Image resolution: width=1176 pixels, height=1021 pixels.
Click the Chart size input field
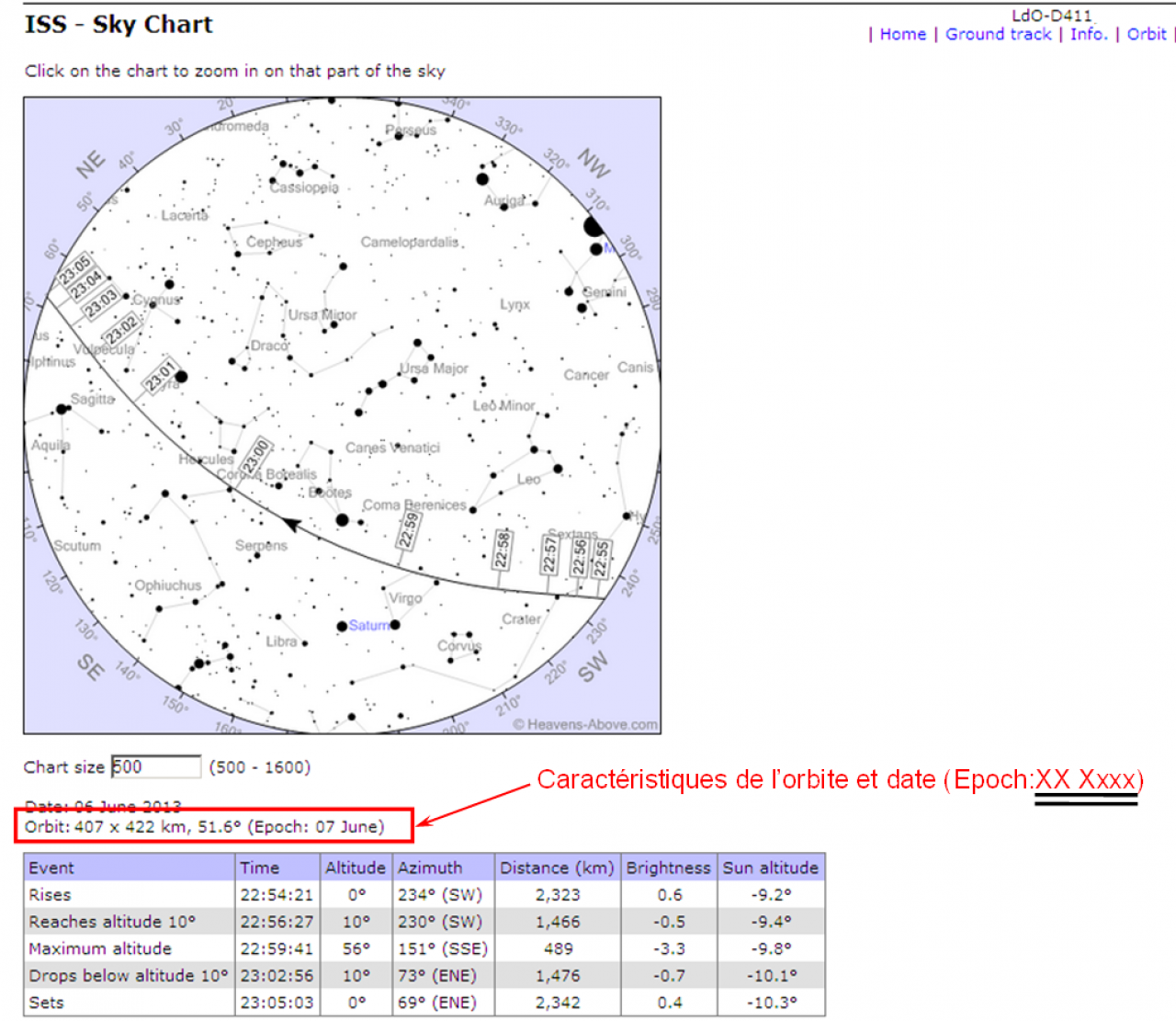click(x=156, y=766)
